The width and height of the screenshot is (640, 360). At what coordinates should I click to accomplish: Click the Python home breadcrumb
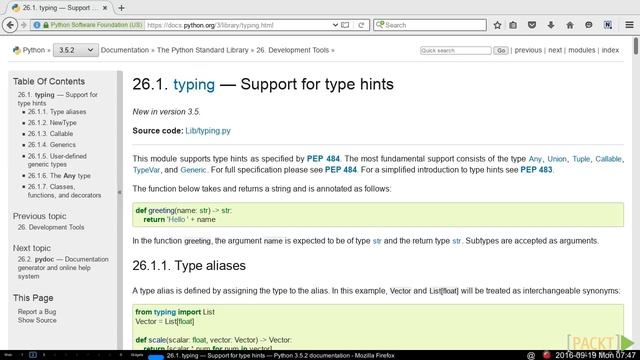click(33, 50)
